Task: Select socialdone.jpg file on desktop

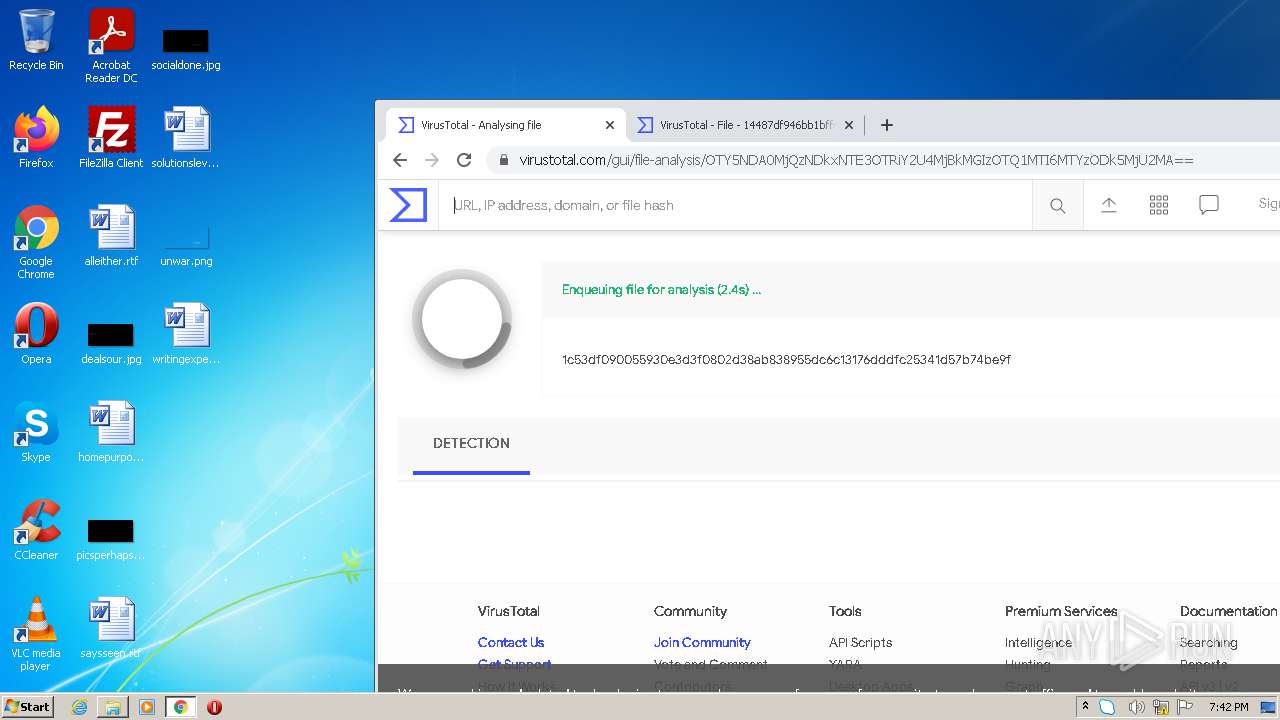Action: point(186,49)
